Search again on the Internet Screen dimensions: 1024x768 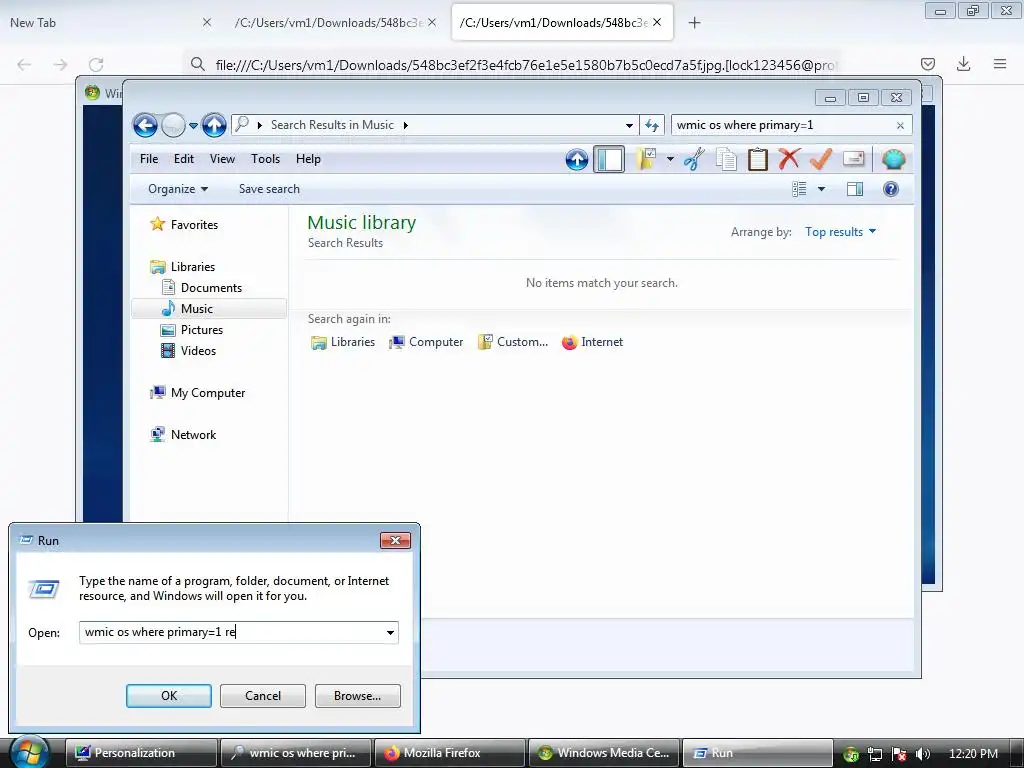click(x=592, y=342)
